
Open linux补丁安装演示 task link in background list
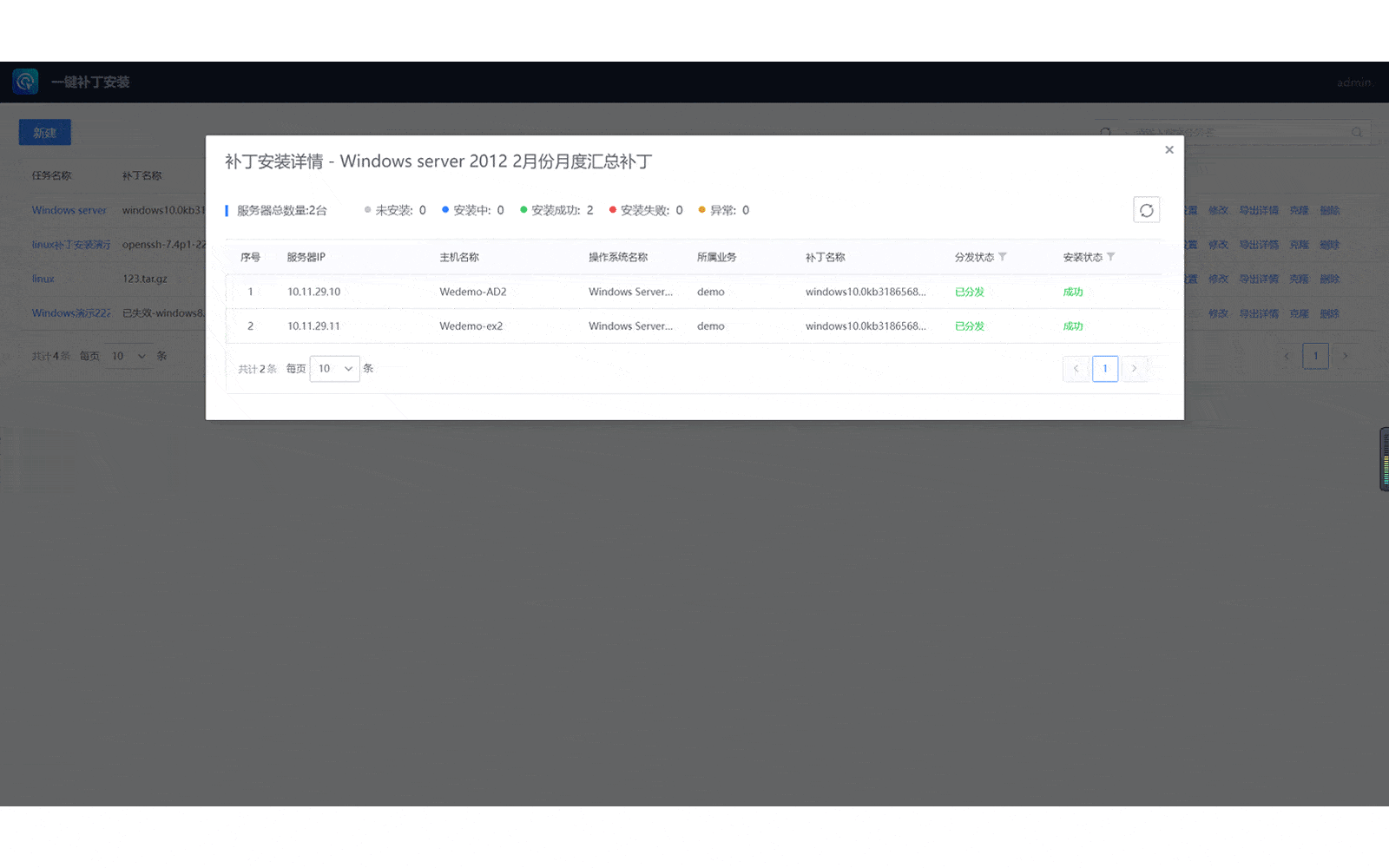pyautogui.click(x=71, y=245)
